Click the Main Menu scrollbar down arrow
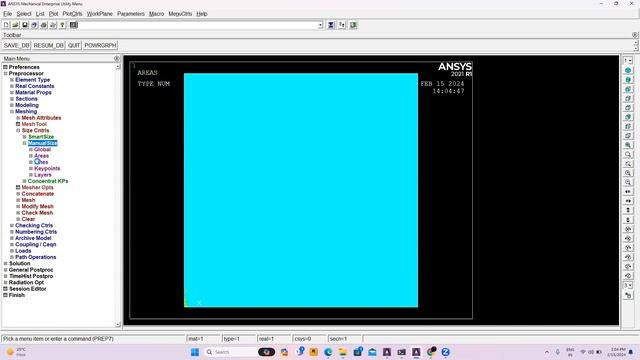Image resolution: width=640 pixels, height=360 pixels. pos(118,324)
